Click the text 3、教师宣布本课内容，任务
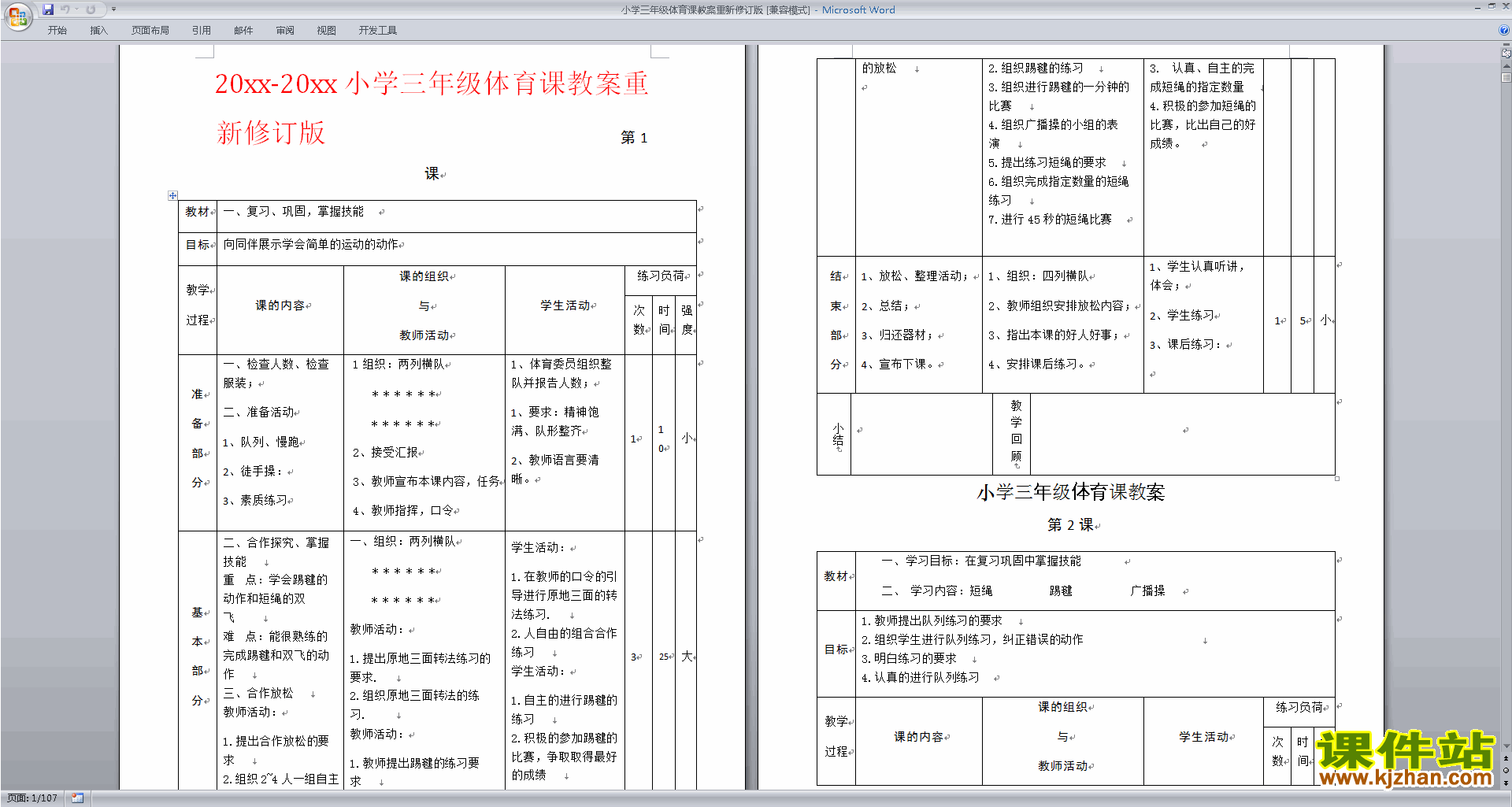The height and width of the screenshot is (807, 1512). [426, 481]
